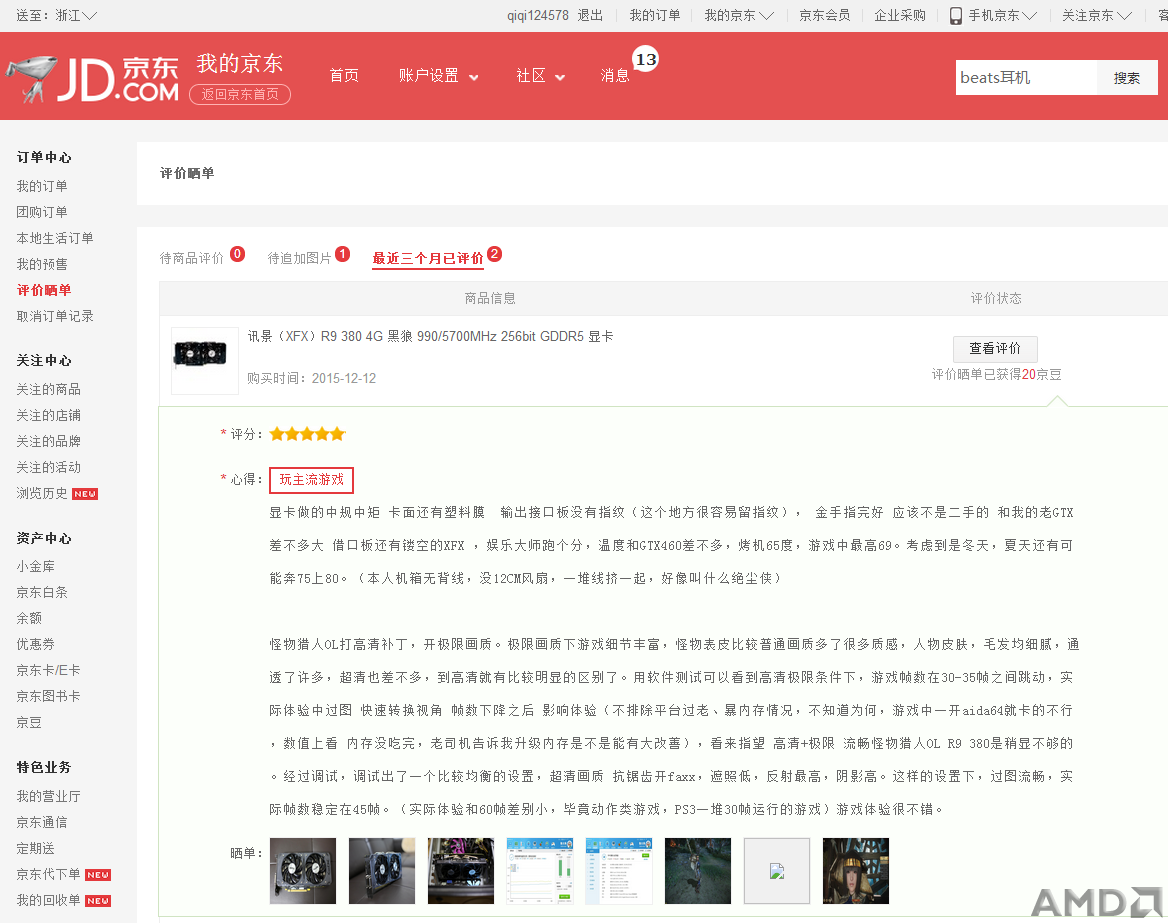Go to 首页 in the red navigation
Screen dimensions: 1168x923
344,76
